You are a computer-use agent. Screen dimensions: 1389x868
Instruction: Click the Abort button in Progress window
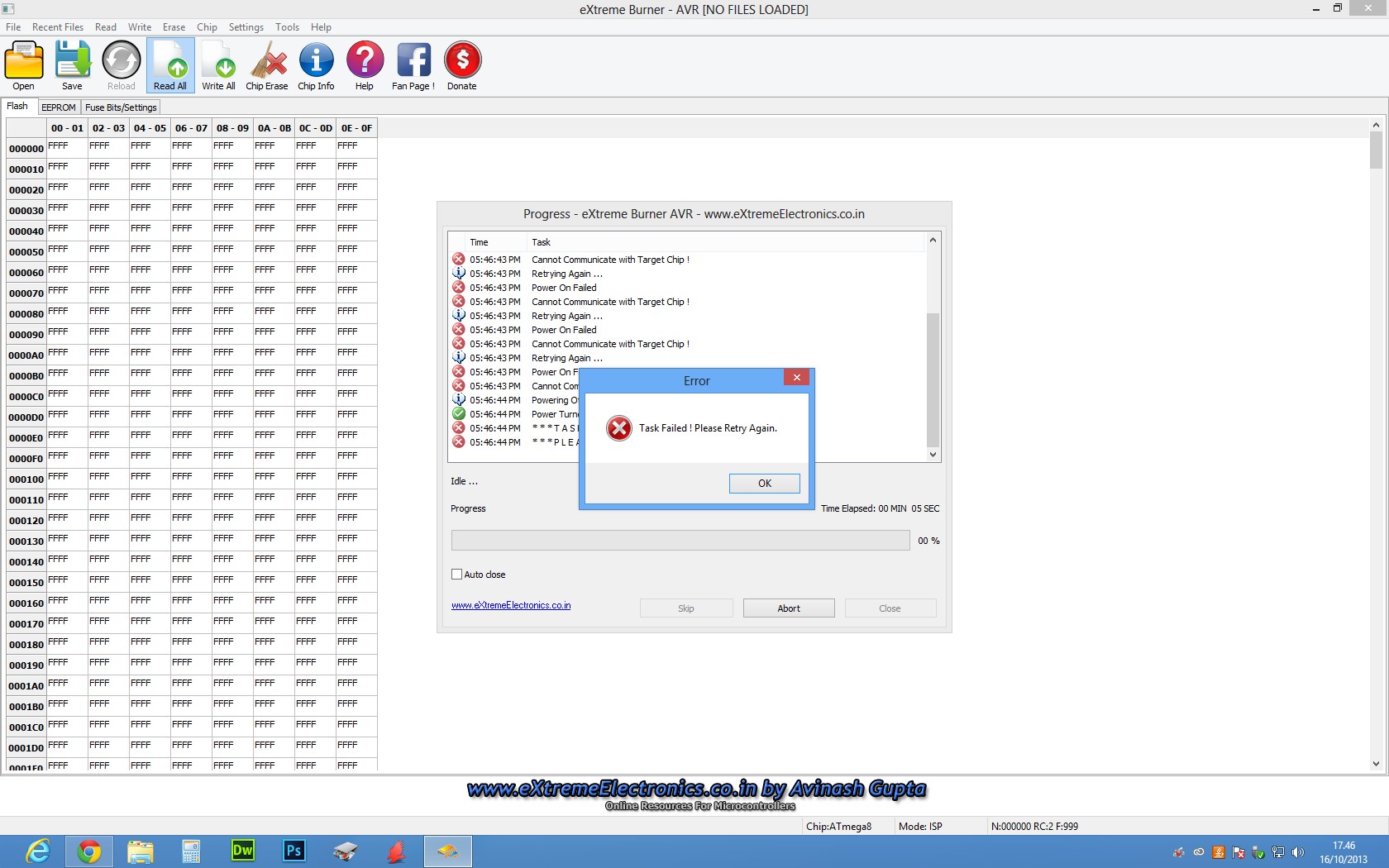pos(789,608)
